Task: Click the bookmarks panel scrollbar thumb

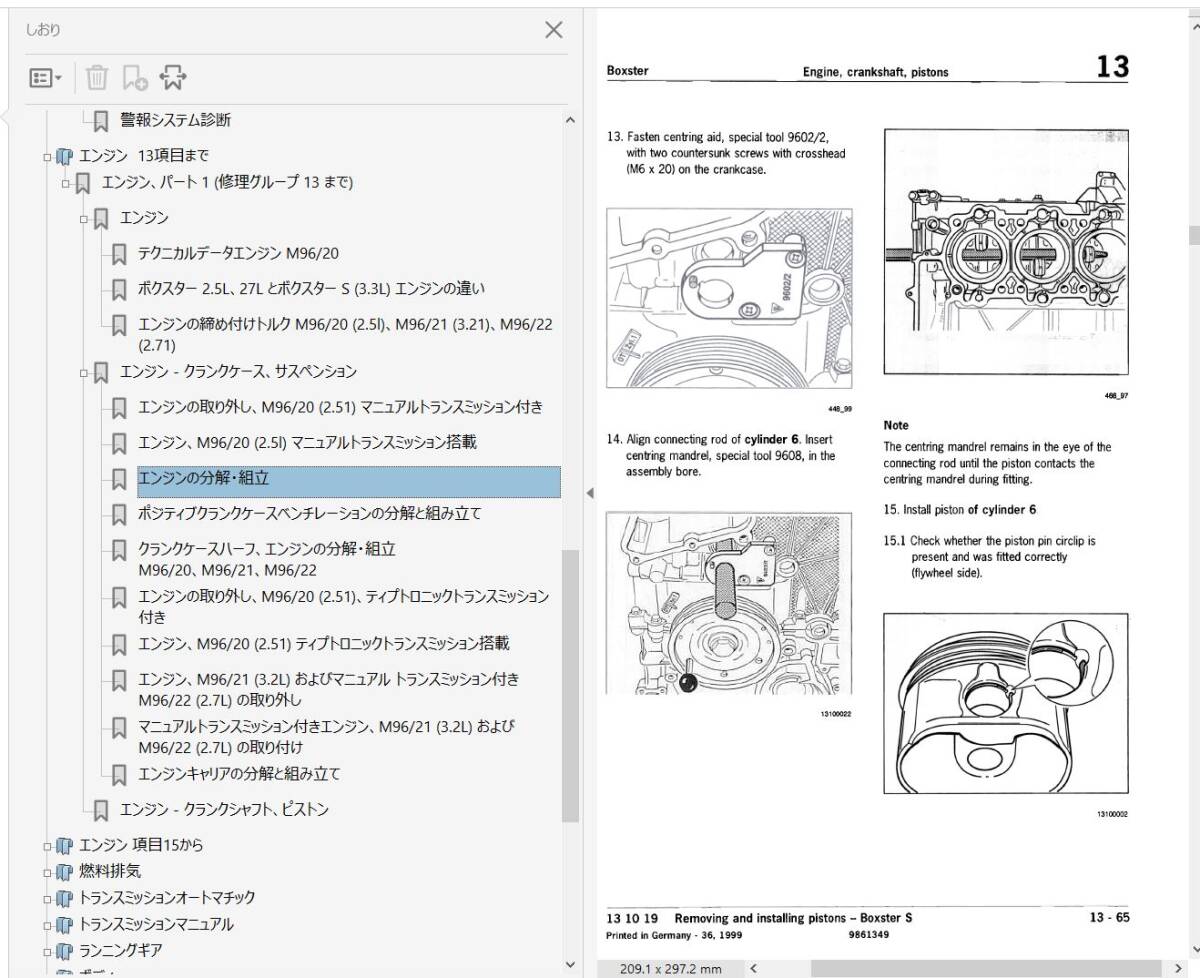Action: (x=570, y=686)
